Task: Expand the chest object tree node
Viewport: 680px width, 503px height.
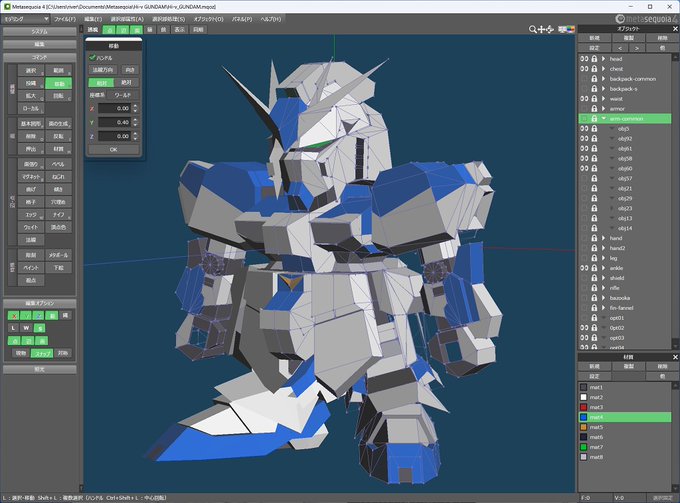Action: coord(603,69)
